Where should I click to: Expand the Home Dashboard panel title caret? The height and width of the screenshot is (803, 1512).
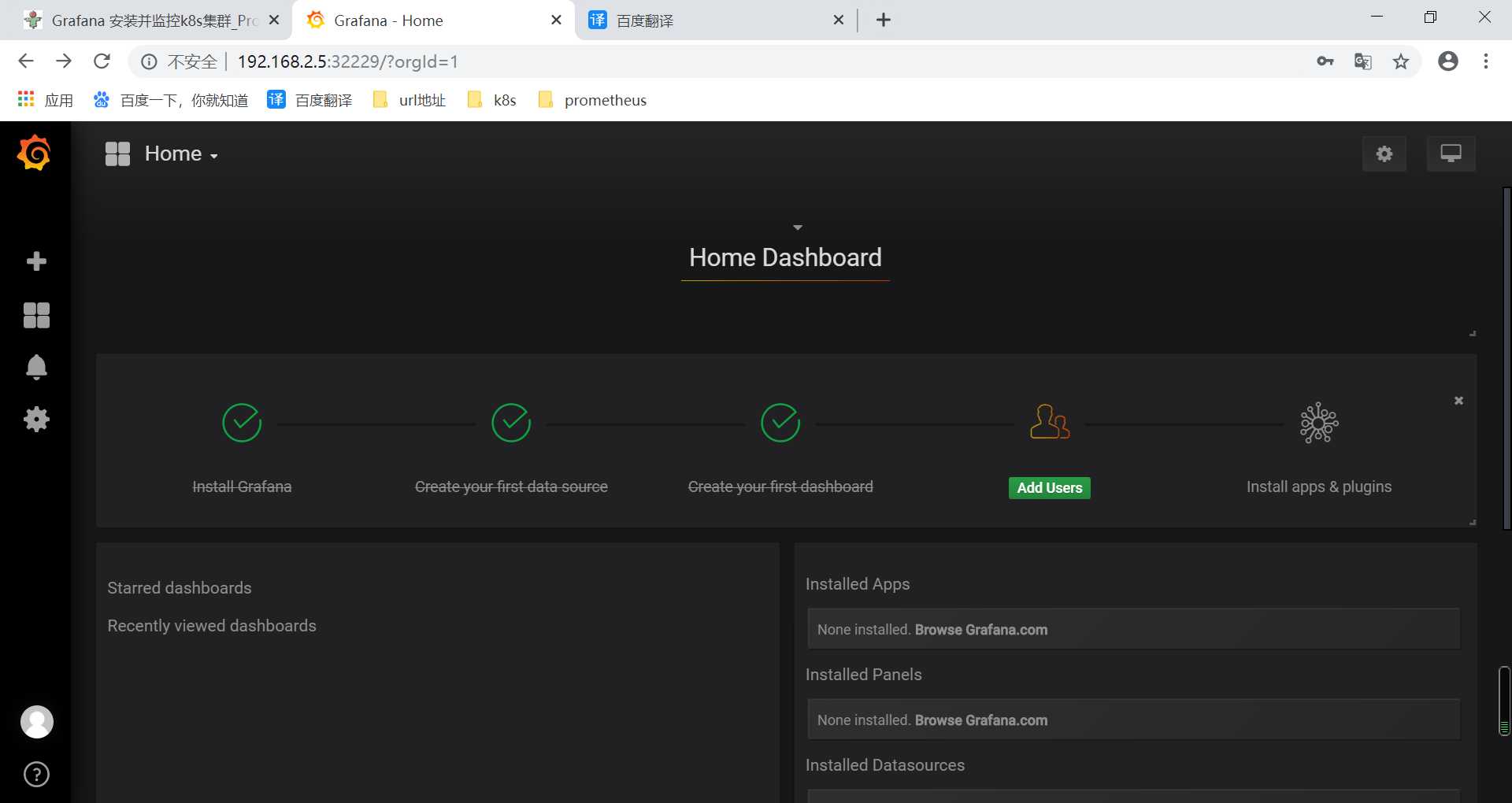[798, 228]
